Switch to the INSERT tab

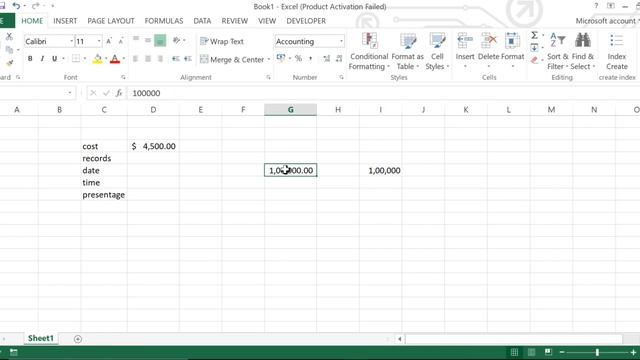(x=65, y=21)
